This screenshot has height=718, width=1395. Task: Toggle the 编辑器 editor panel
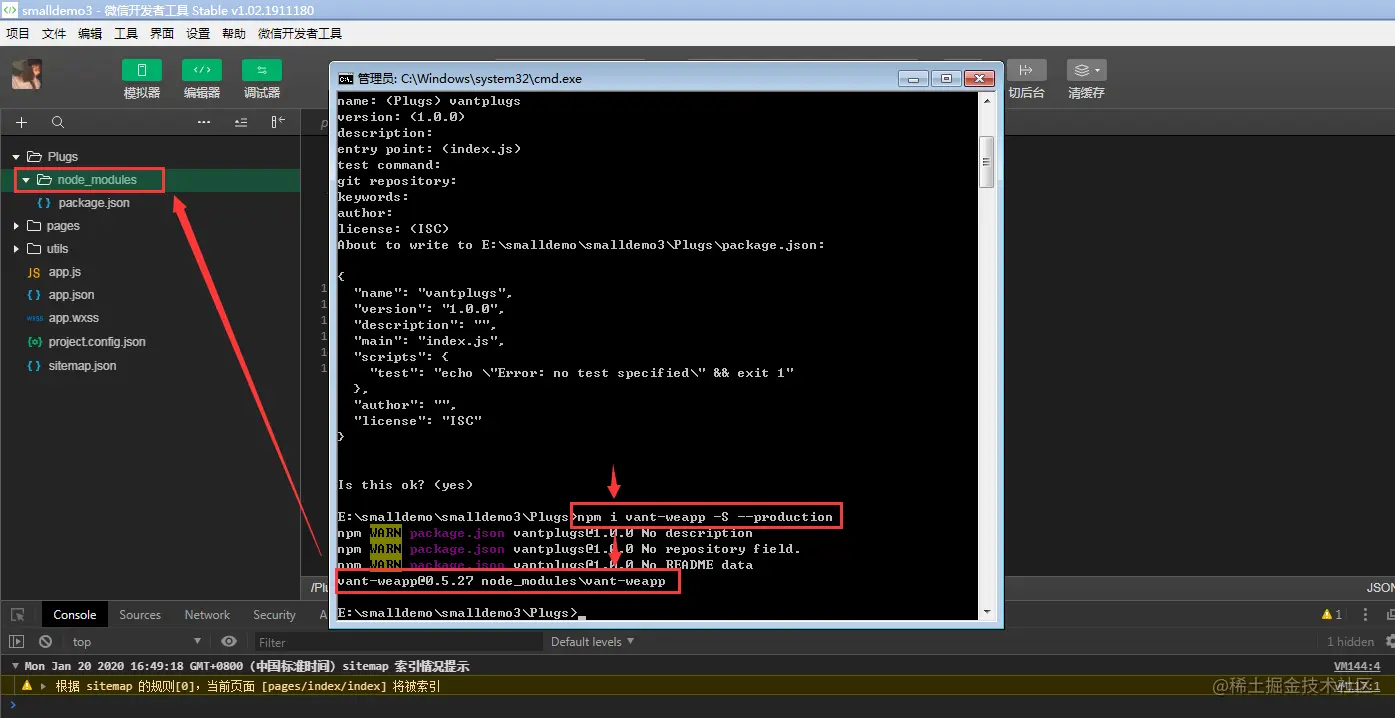click(201, 70)
